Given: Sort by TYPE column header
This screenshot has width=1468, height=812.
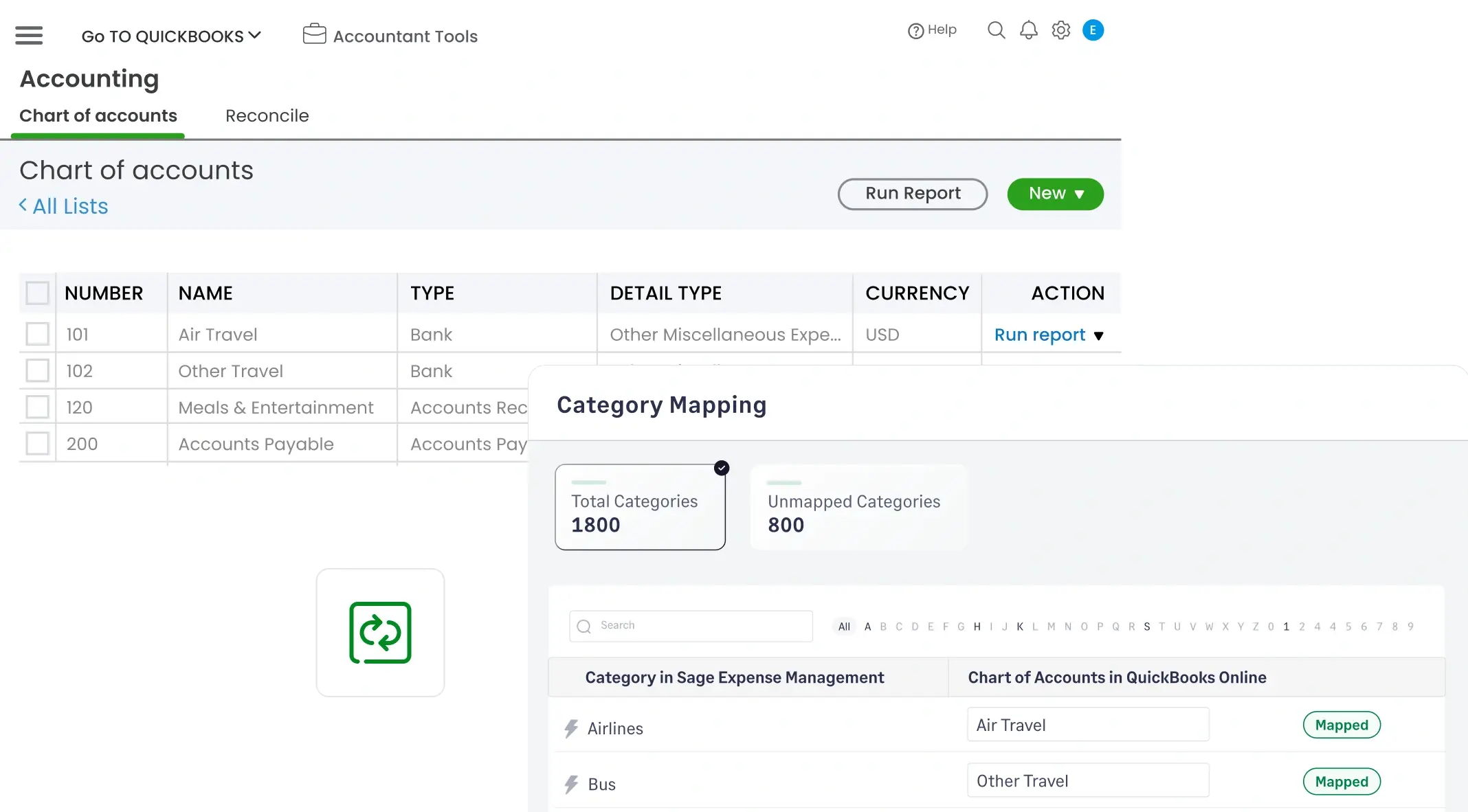Looking at the screenshot, I should point(432,293).
